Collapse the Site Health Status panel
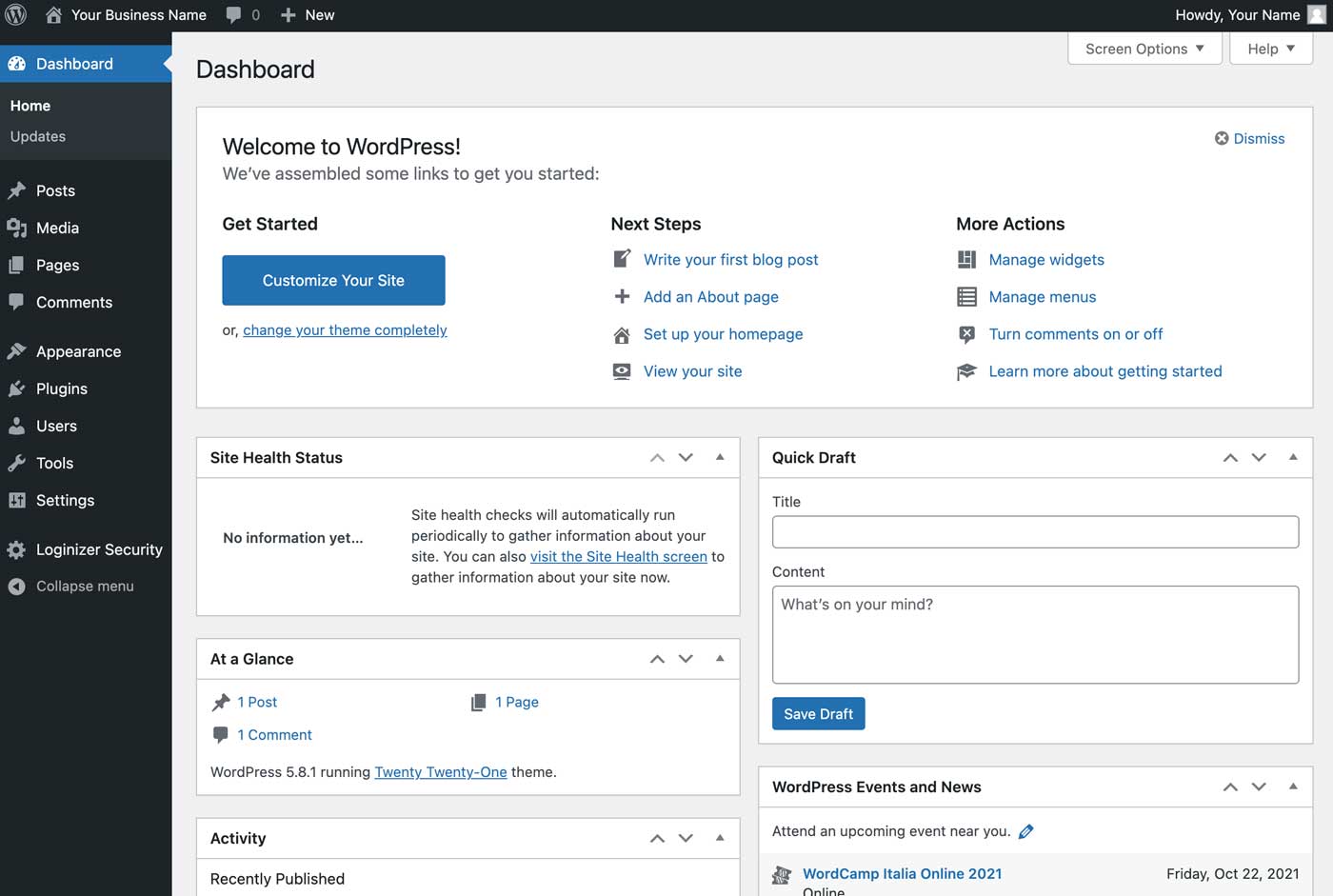The width and height of the screenshot is (1333, 896). point(720,457)
